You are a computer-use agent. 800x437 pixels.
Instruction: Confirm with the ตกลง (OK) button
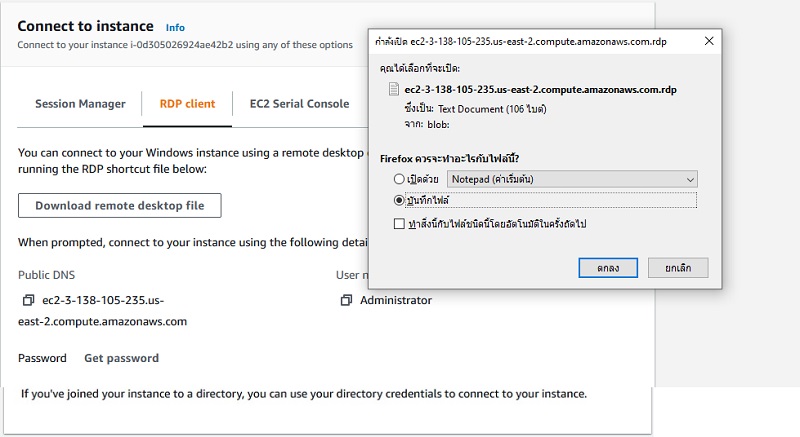coord(608,268)
